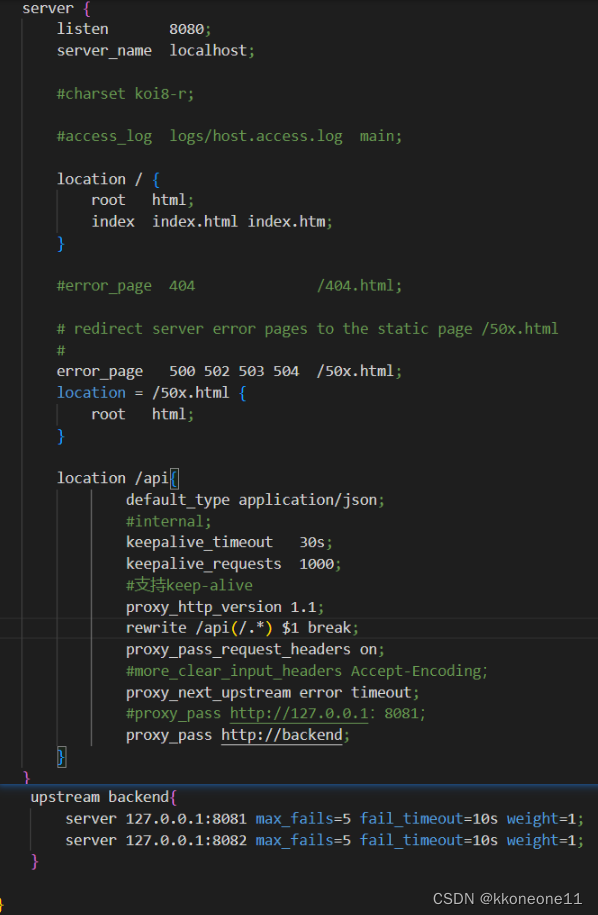This screenshot has width=598, height=915.
Task: Click the '#internal;' comment
Action: click(169, 521)
